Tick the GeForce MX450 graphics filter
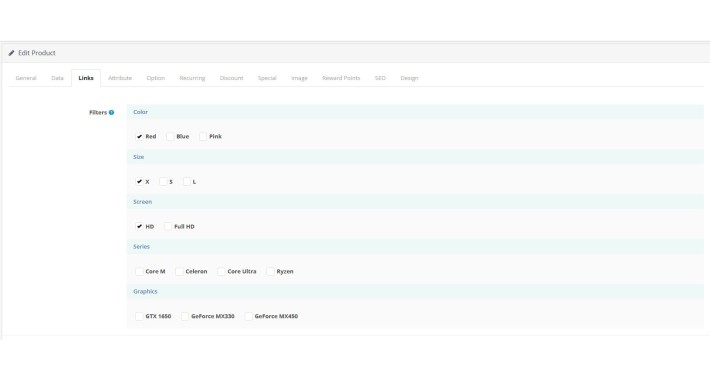 tap(248, 316)
